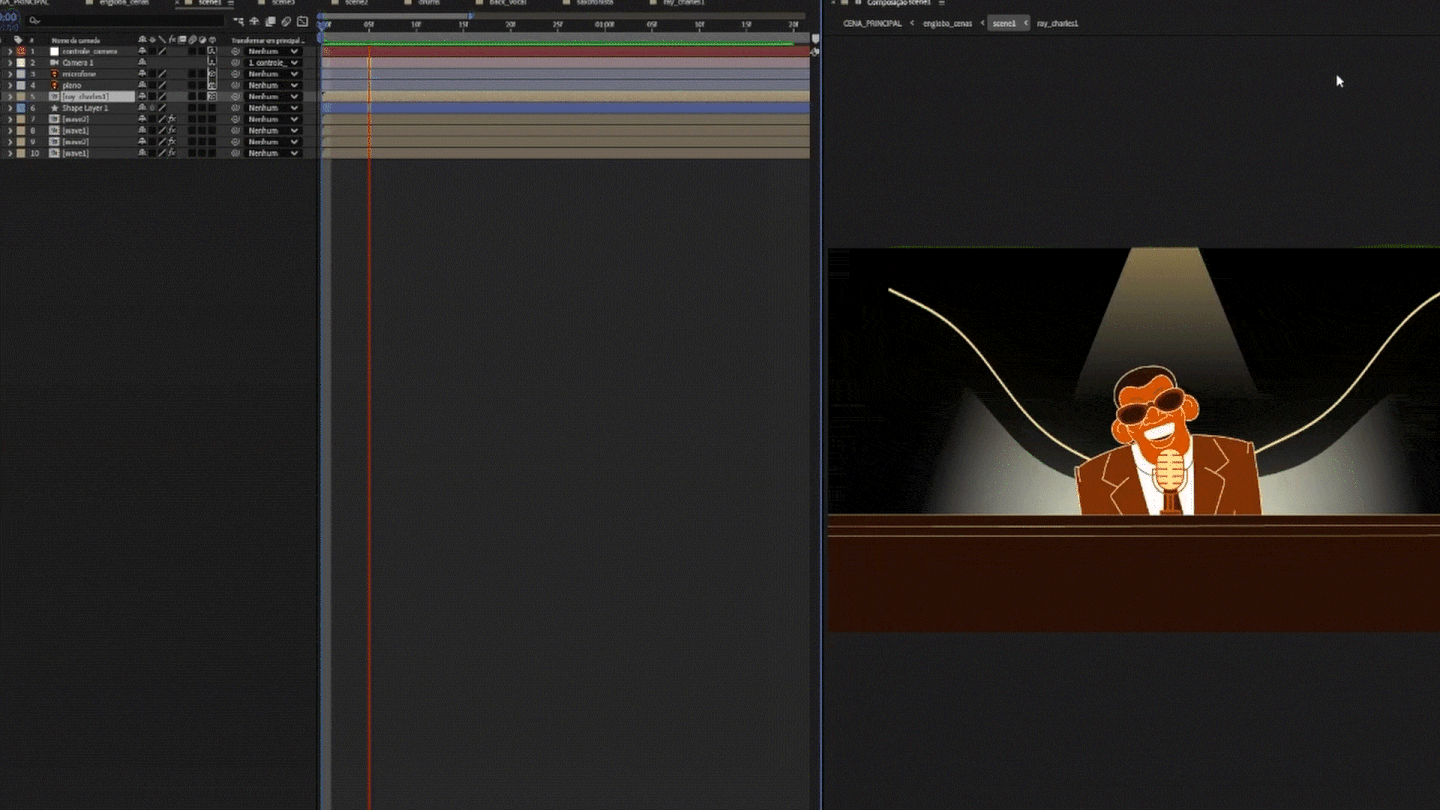
Task: Click the time navigator end handle
Action: coord(471,16)
